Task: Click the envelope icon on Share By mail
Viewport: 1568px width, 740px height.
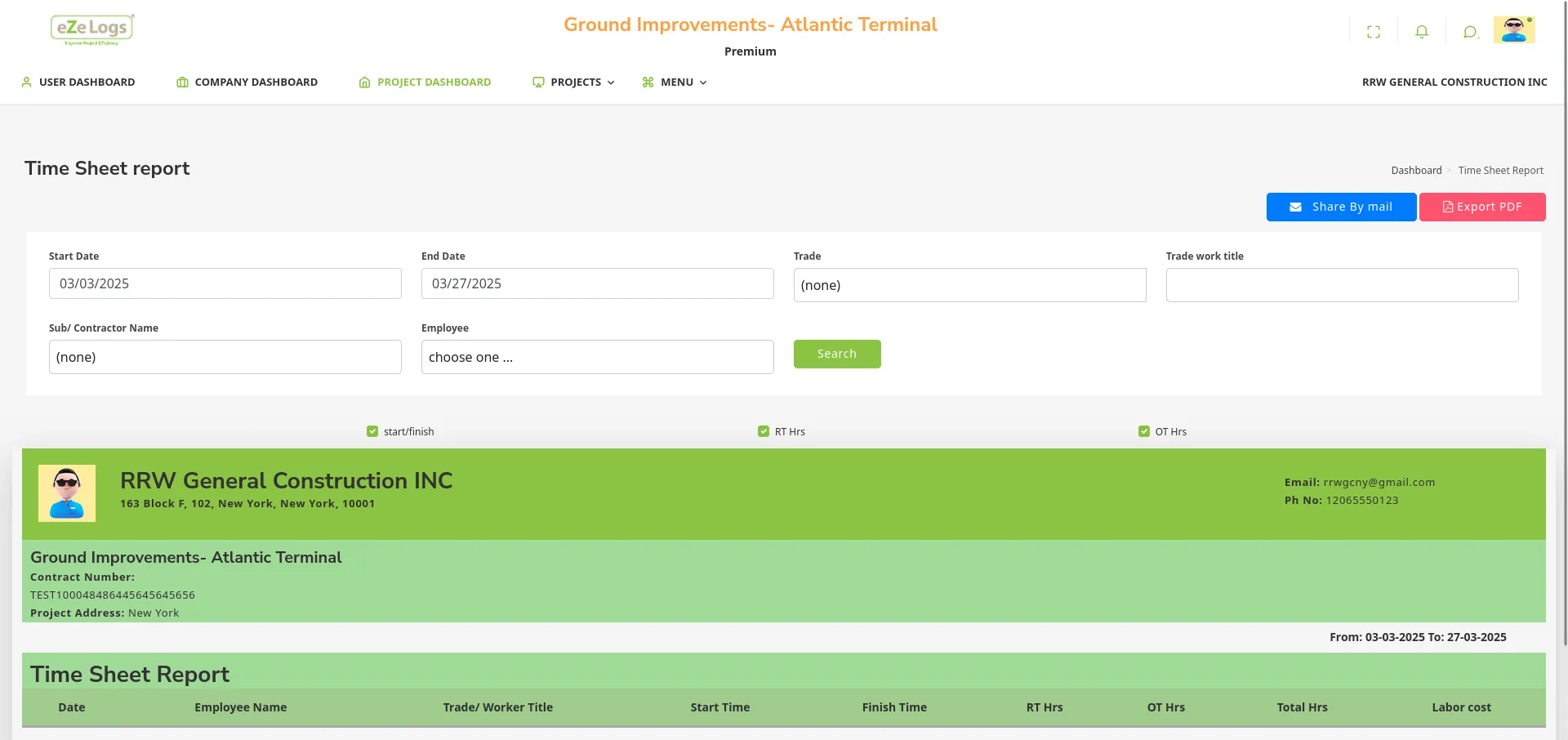Action: tap(1295, 207)
